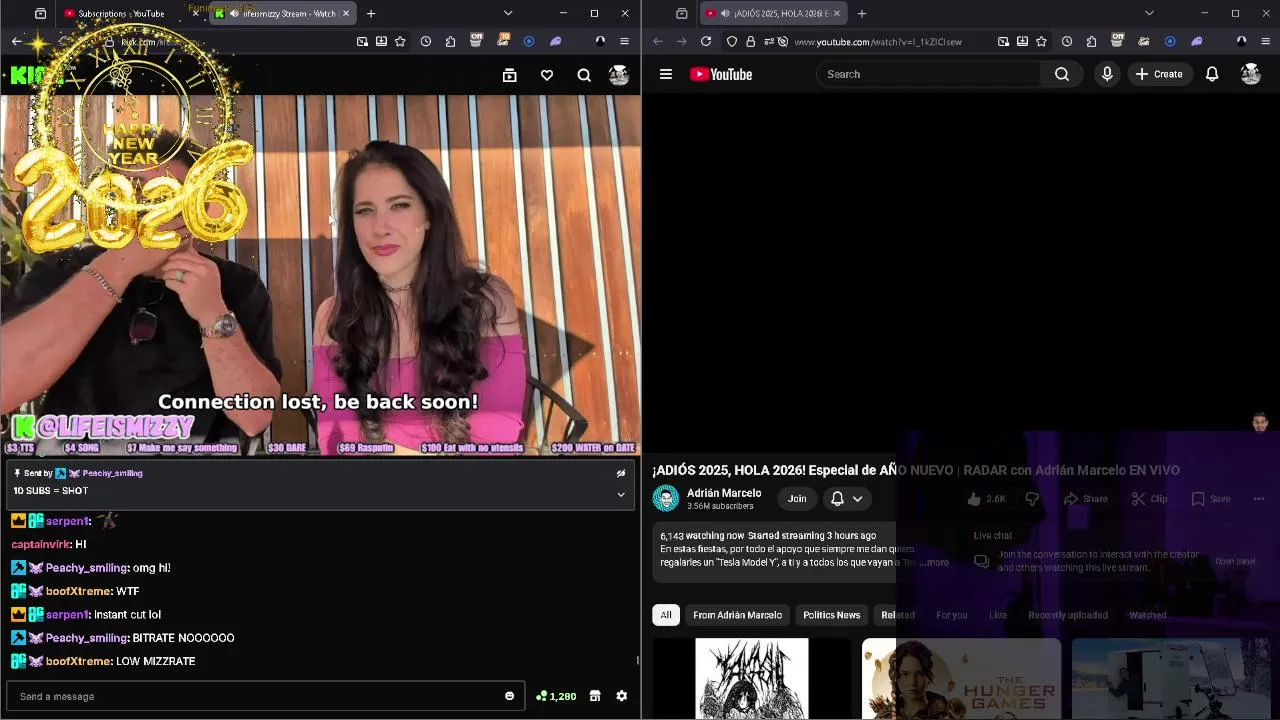This screenshot has width=1280, height=720.
Task: Open Peachy_smiling name in pinned message
Action: click(x=112, y=473)
